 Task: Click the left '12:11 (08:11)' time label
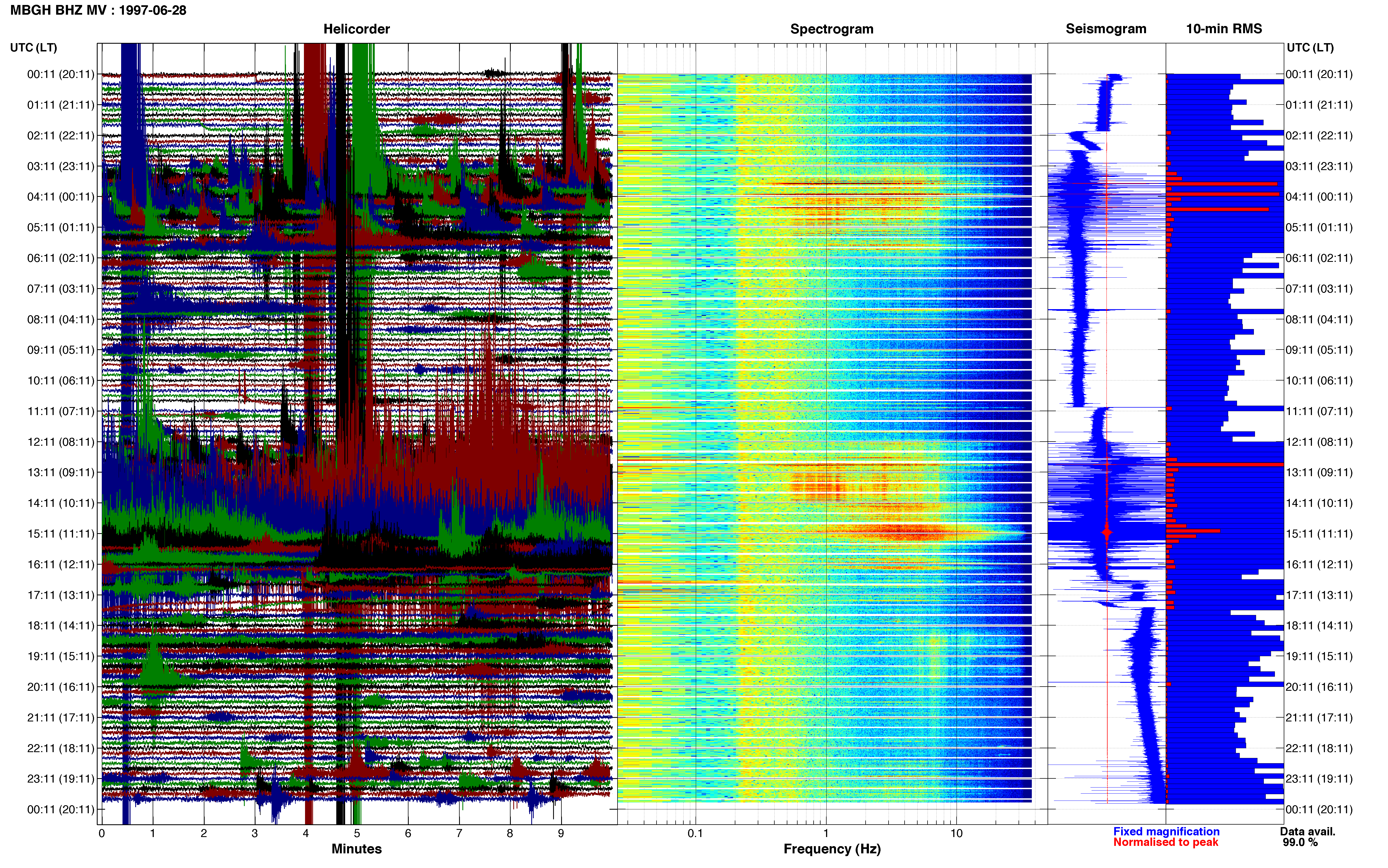tap(61, 442)
